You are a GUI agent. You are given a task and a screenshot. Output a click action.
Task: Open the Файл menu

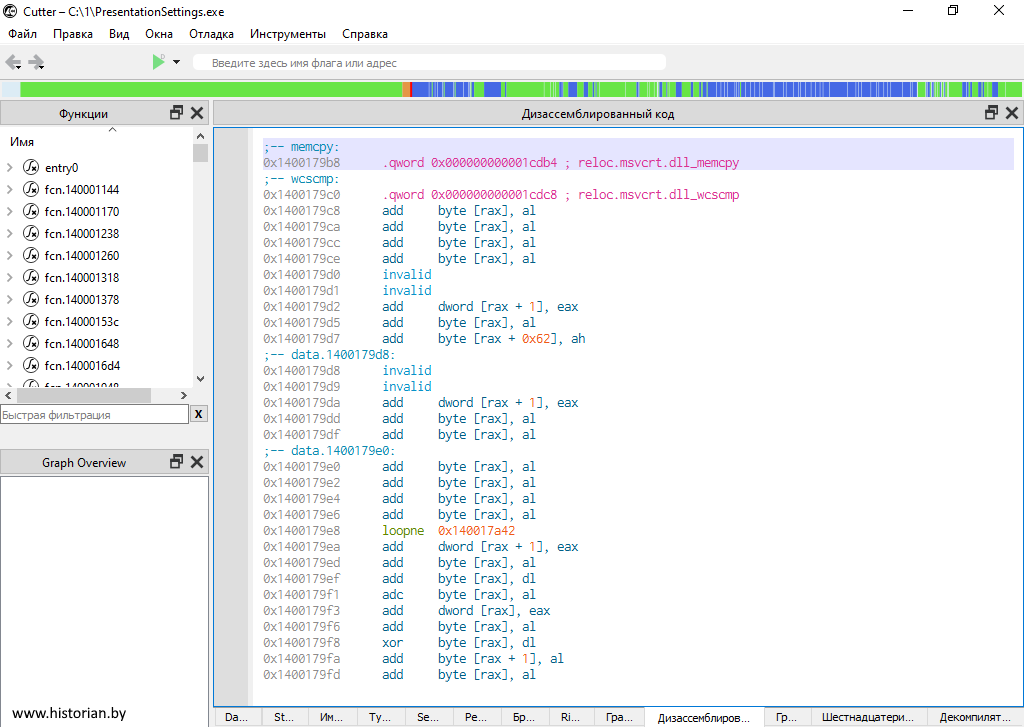coord(22,34)
